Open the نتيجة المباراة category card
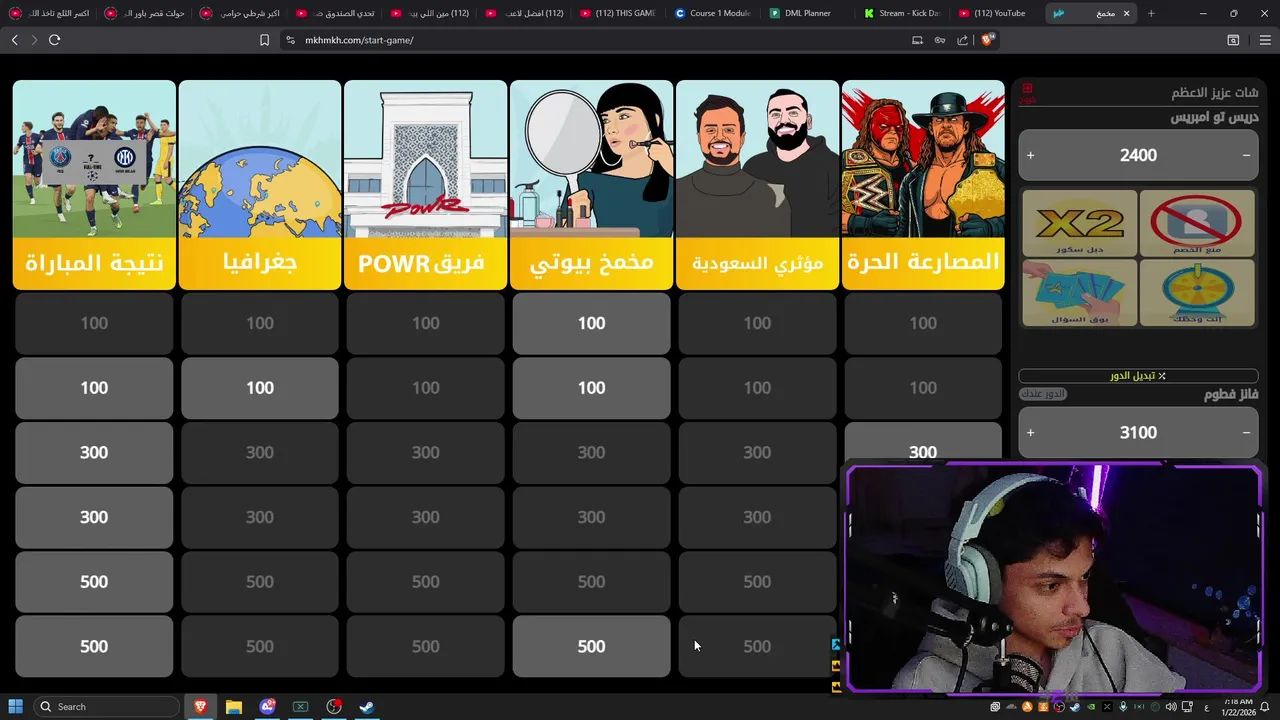Viewport: 1280px width, 720px height. (x=94, y=185)
